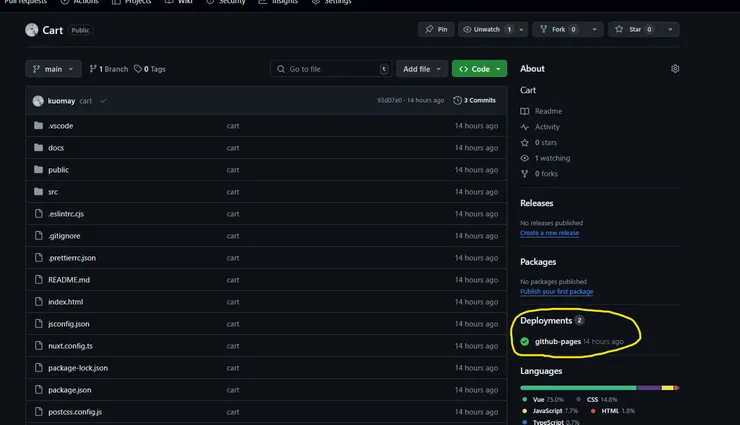Click the repository owner avatar beside Cart

pos(32,30)
